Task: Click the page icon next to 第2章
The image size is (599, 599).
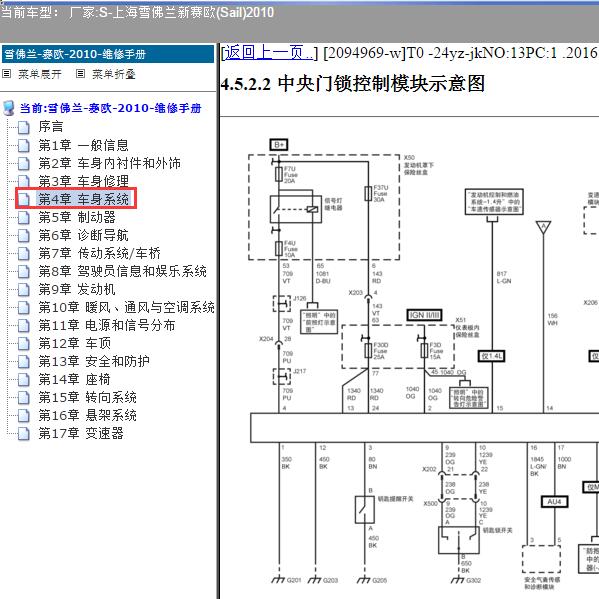Action: tap(24, 164)
